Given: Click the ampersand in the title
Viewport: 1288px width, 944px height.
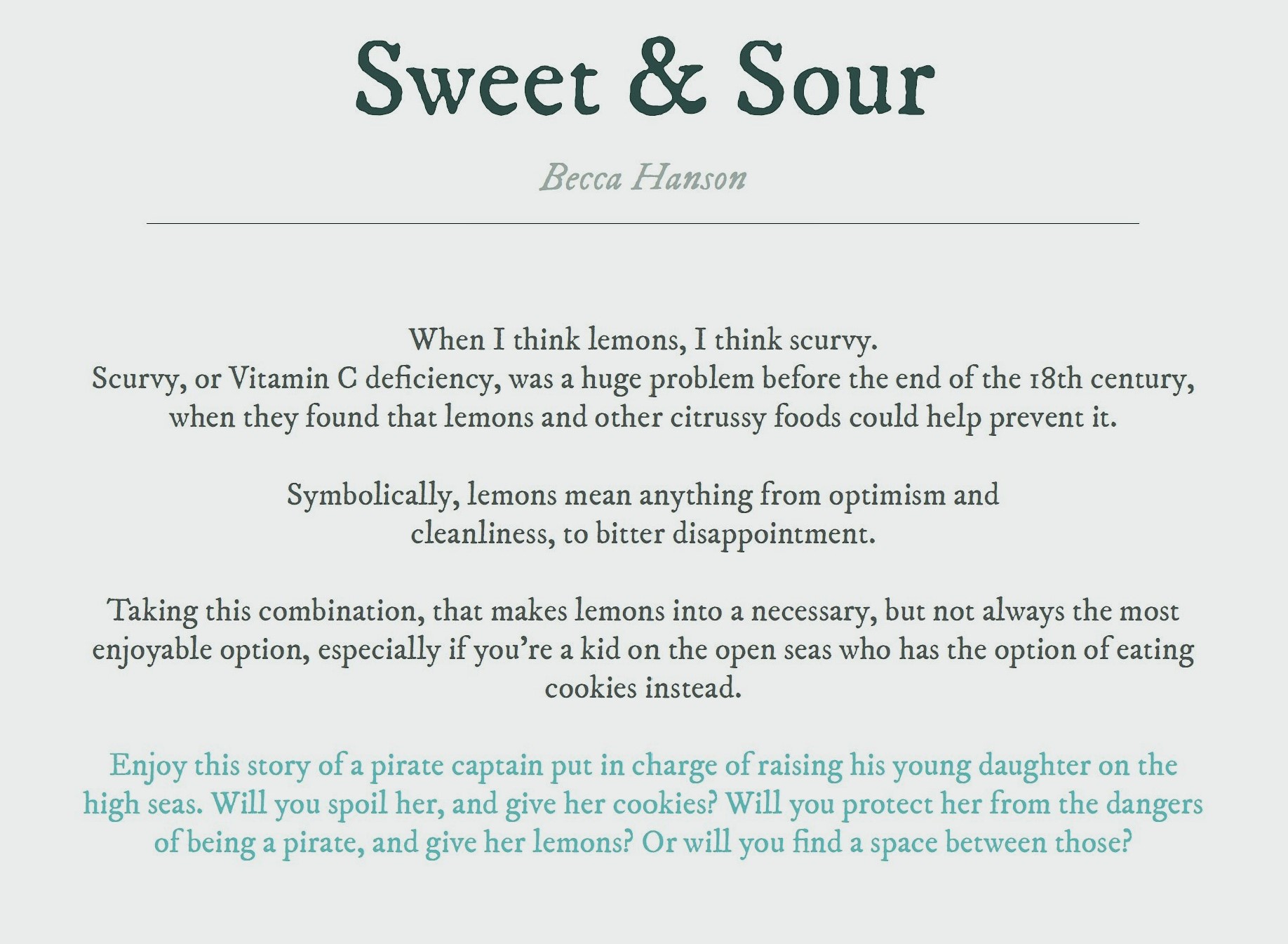Looking at the screenshot, I should 666,77.
